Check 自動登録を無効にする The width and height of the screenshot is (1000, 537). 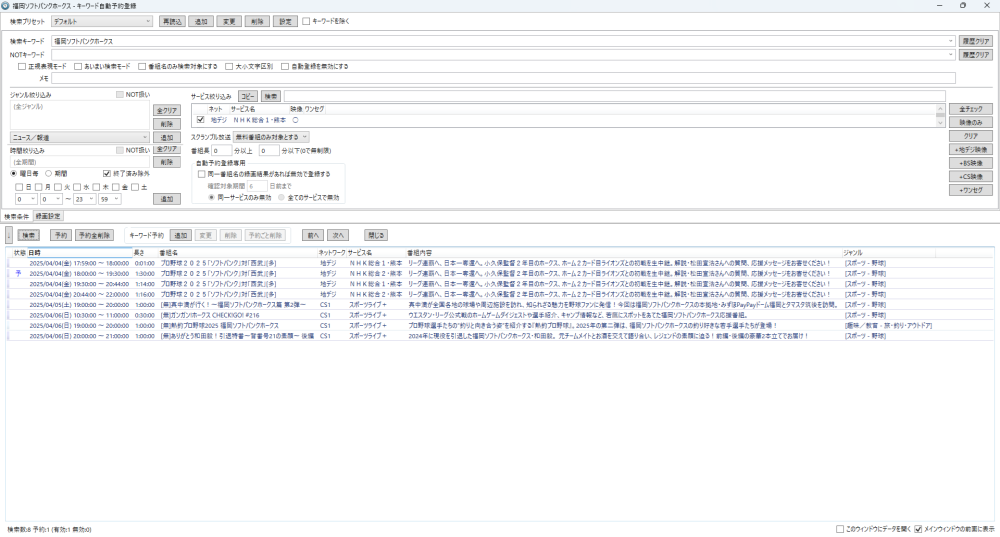[x=285, y=66]
